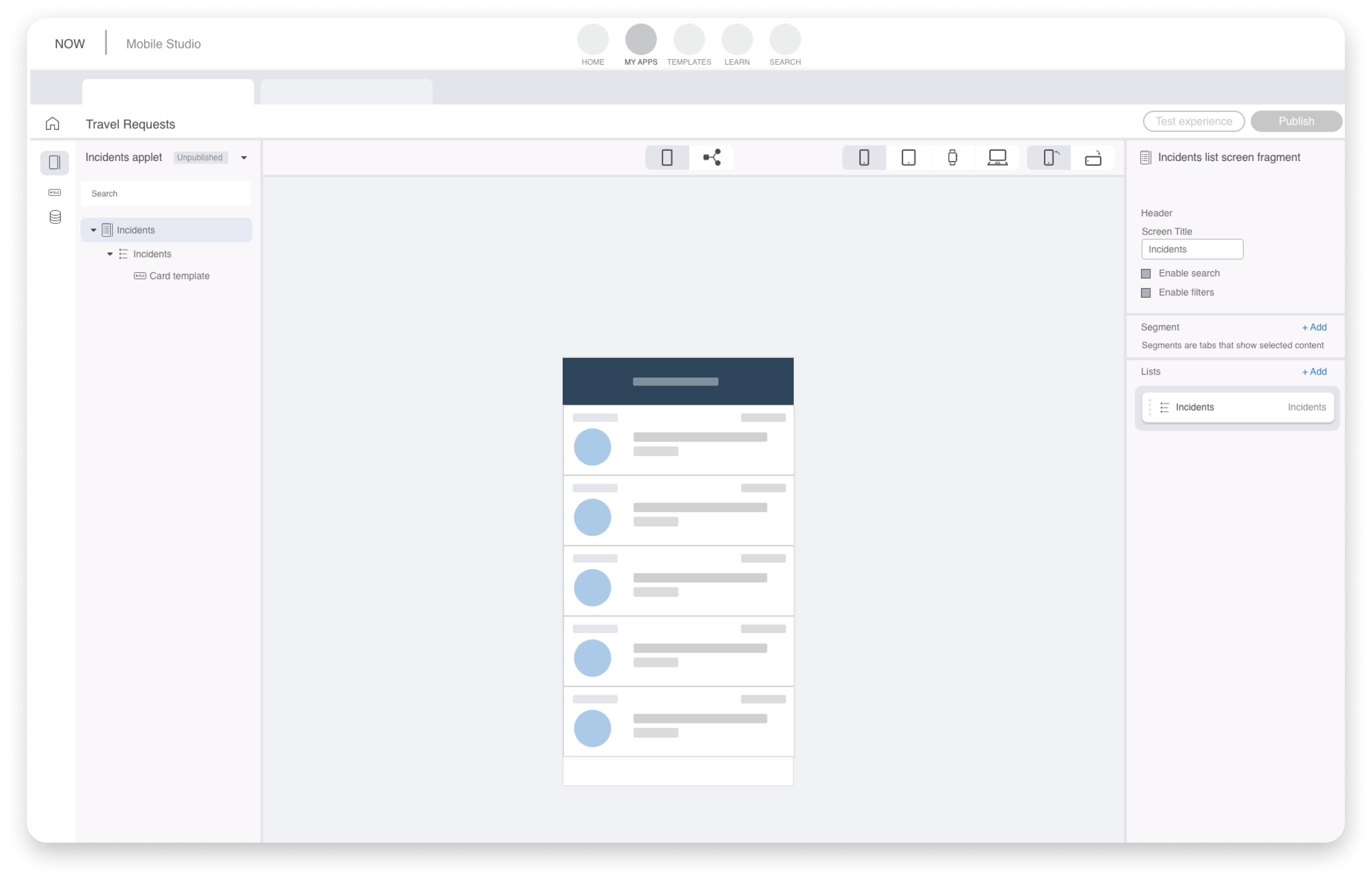The image size is (1372, 879).
Task: Select the laptop device preview icon
Action: pos(997,157)
